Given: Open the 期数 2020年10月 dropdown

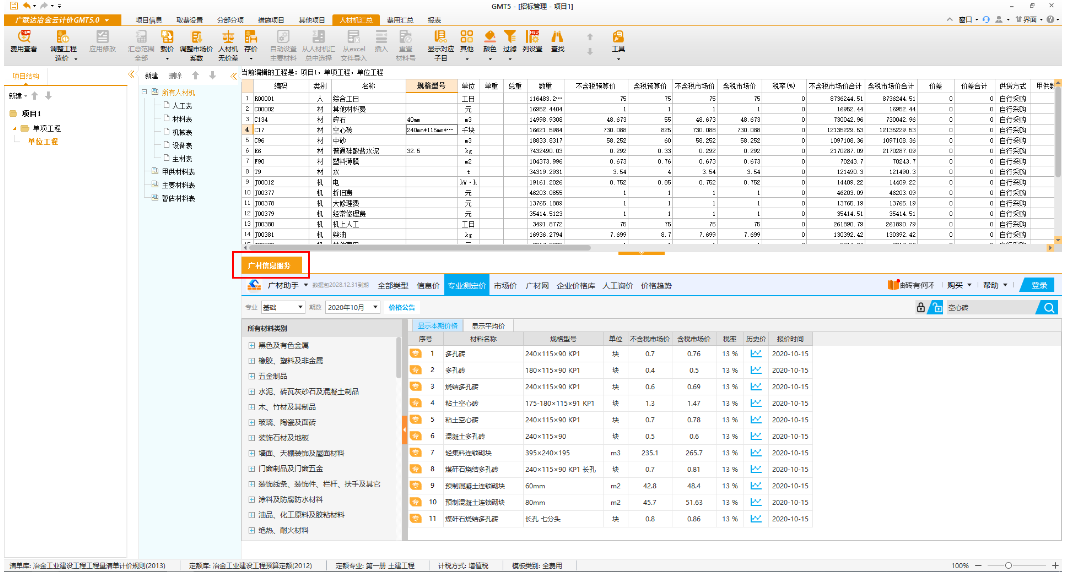Looking at the screenshot, I should click(x=374, y=307).
